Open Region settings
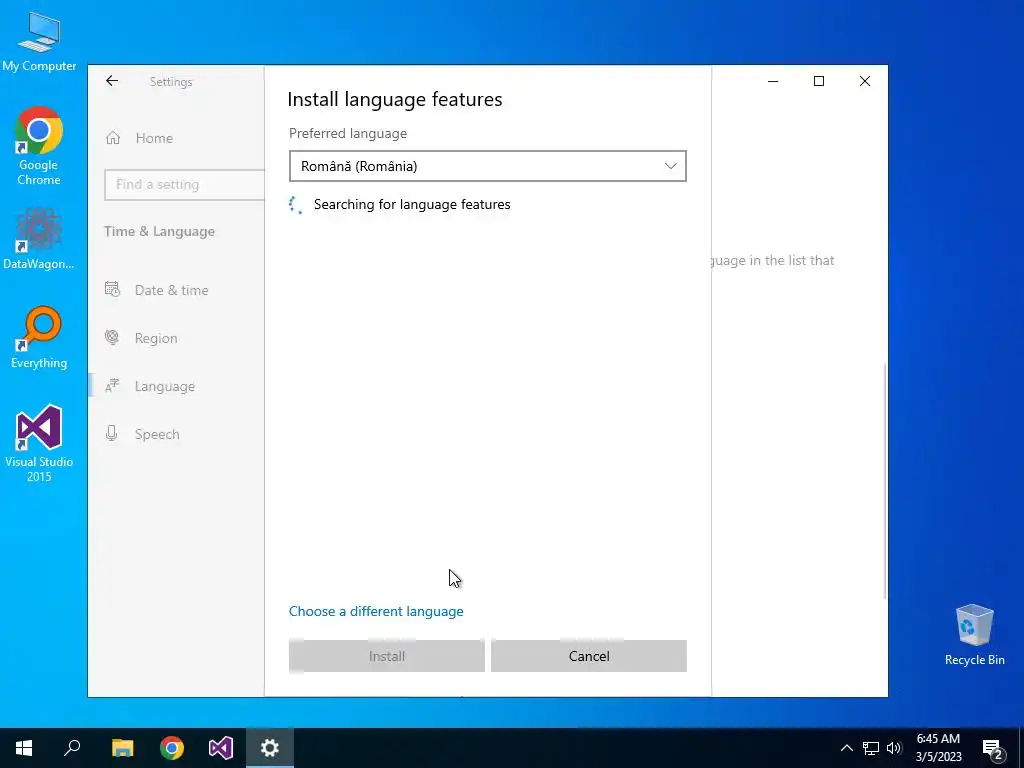1024x768 pixels. 156,338
